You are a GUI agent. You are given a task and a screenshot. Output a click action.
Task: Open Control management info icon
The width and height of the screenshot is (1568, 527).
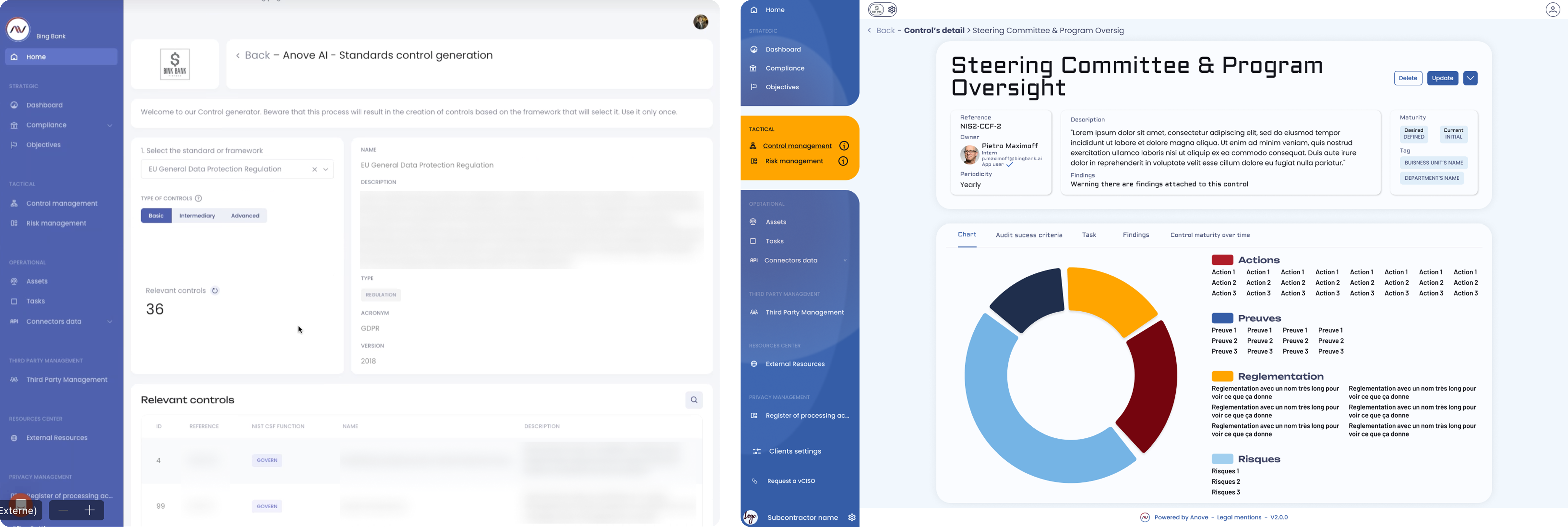(844, 146)
